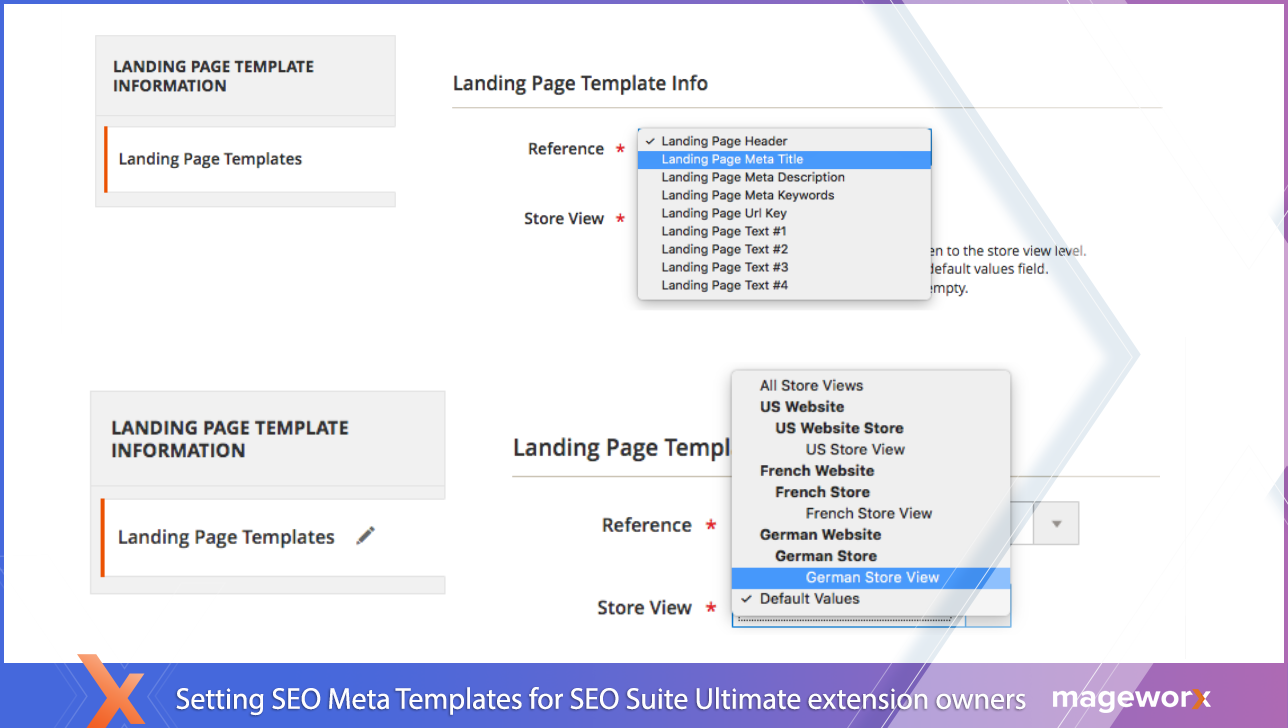
Task: Expand lower Landing Page Template Information section
Action: point(230,439)
